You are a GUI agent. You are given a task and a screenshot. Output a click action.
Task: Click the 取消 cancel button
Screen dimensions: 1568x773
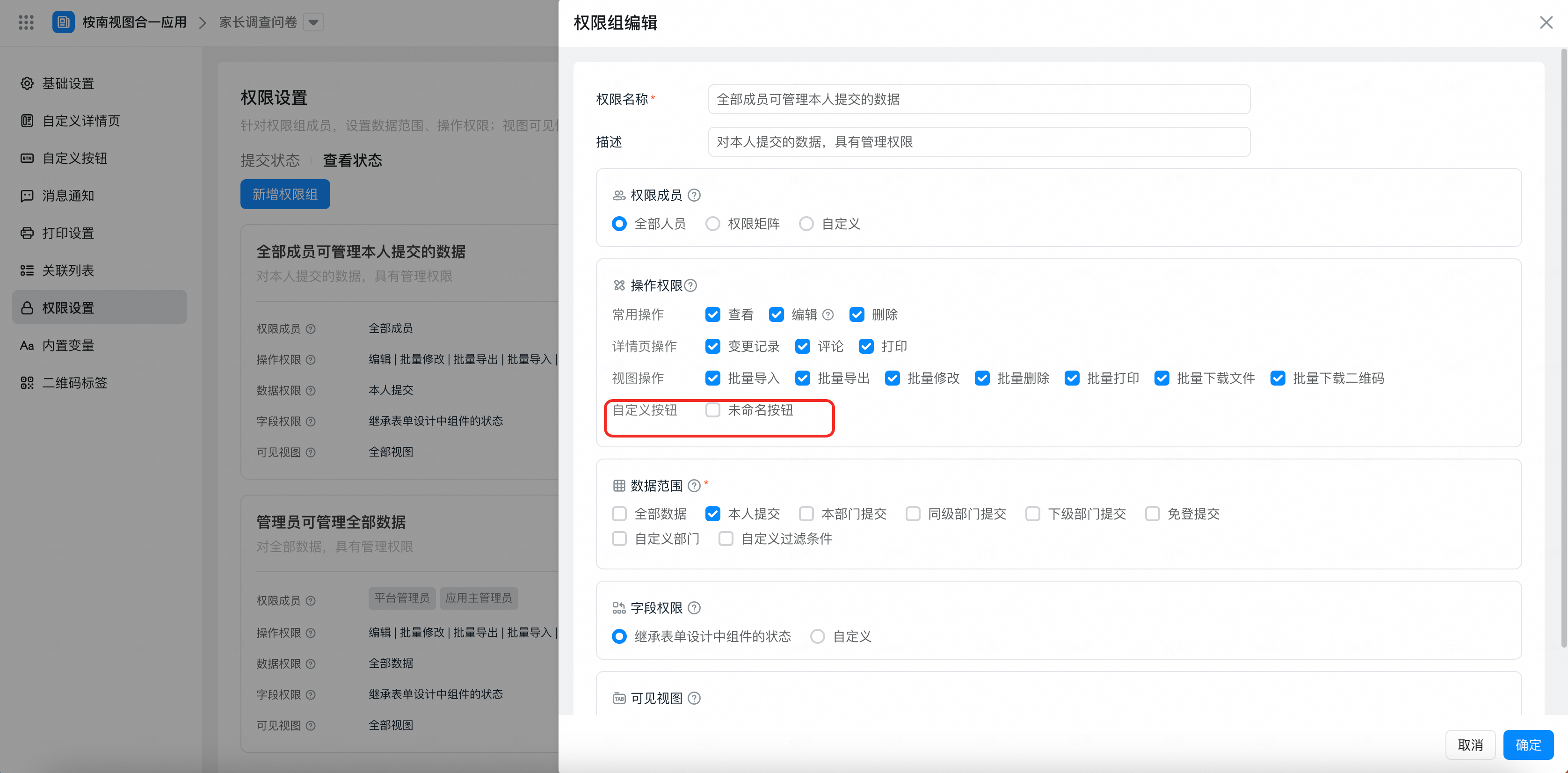pyautogui.click(x=1470, y=745)
